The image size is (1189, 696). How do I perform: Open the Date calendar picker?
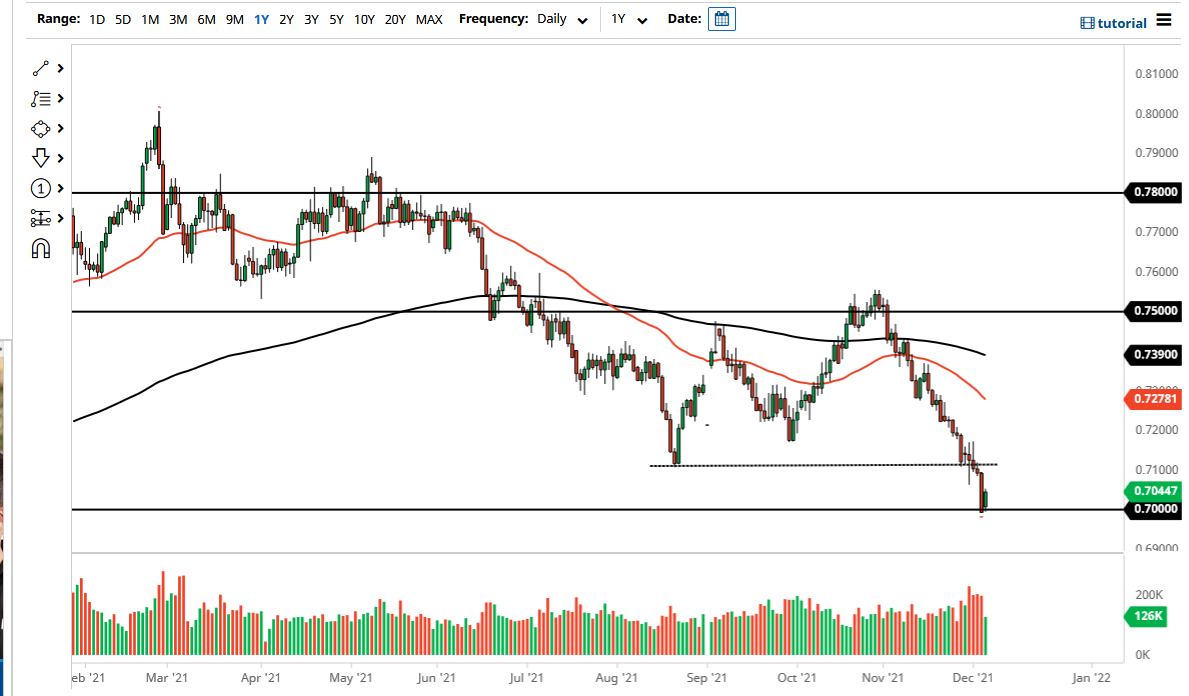pos(721,18)
